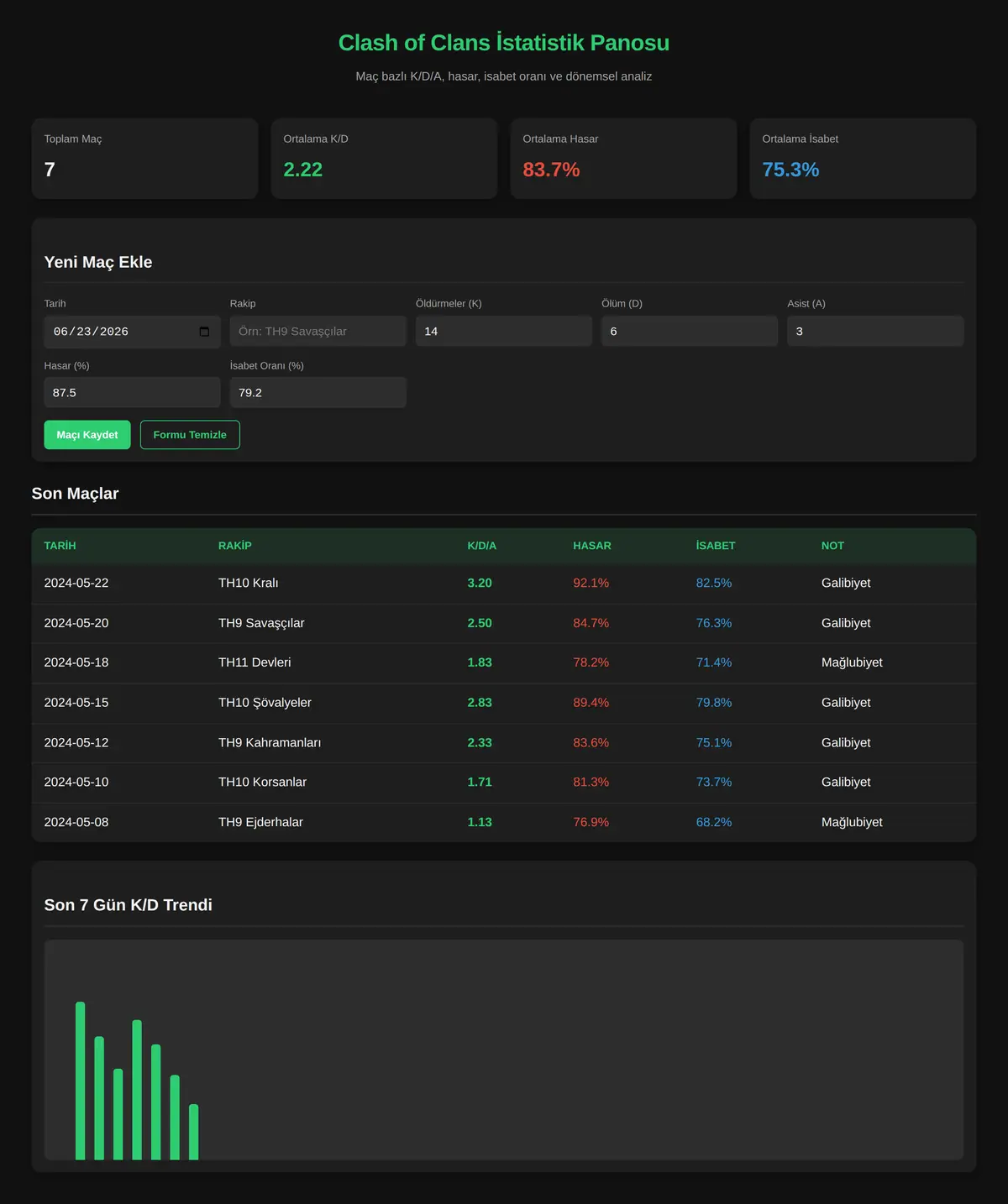This screenshot has height=1204, width=1008.
Task: Click the NOT column header
Action: (x=832, y=546)
